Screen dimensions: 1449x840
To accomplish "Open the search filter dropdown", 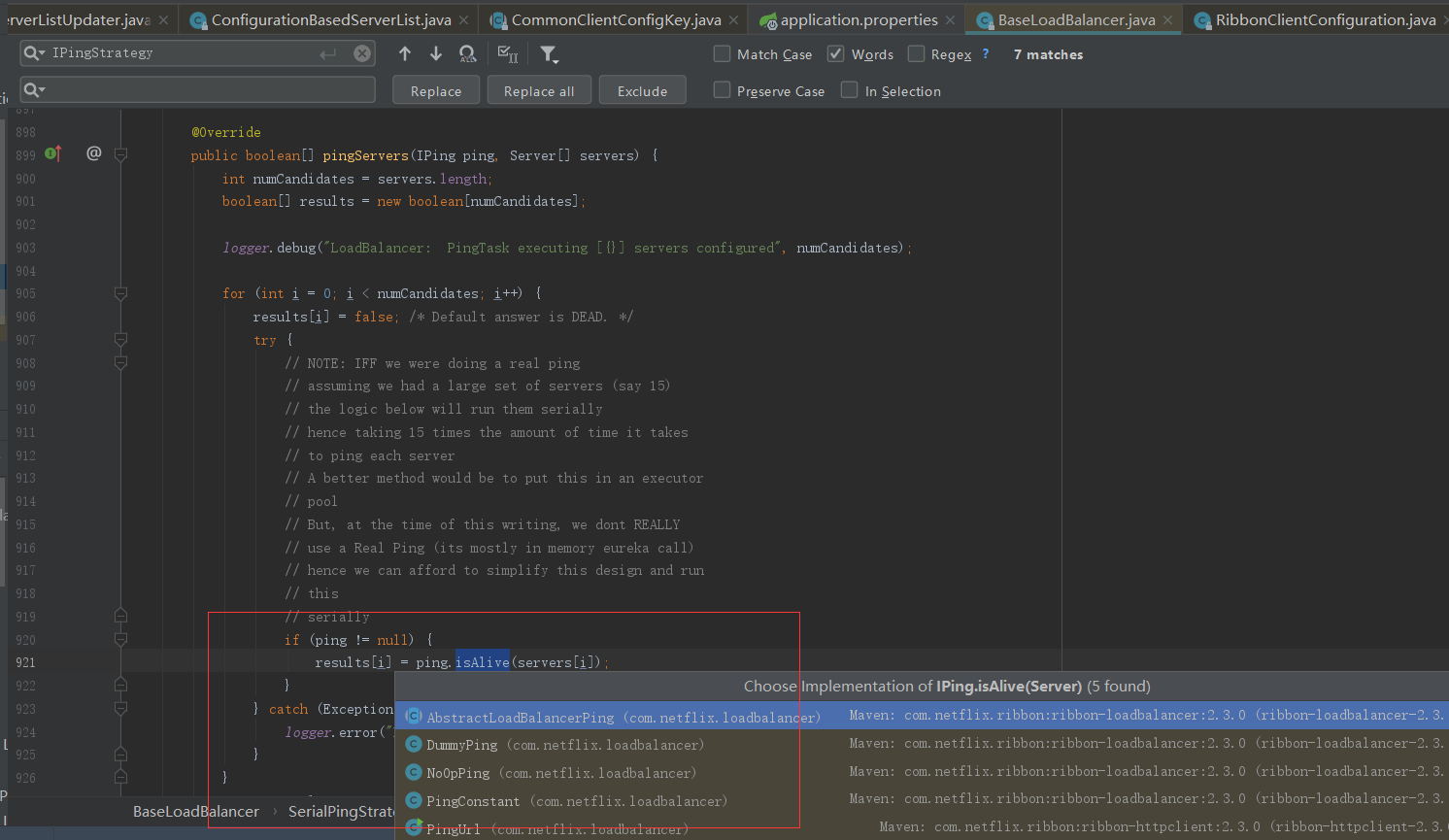I will click(549, 53).
